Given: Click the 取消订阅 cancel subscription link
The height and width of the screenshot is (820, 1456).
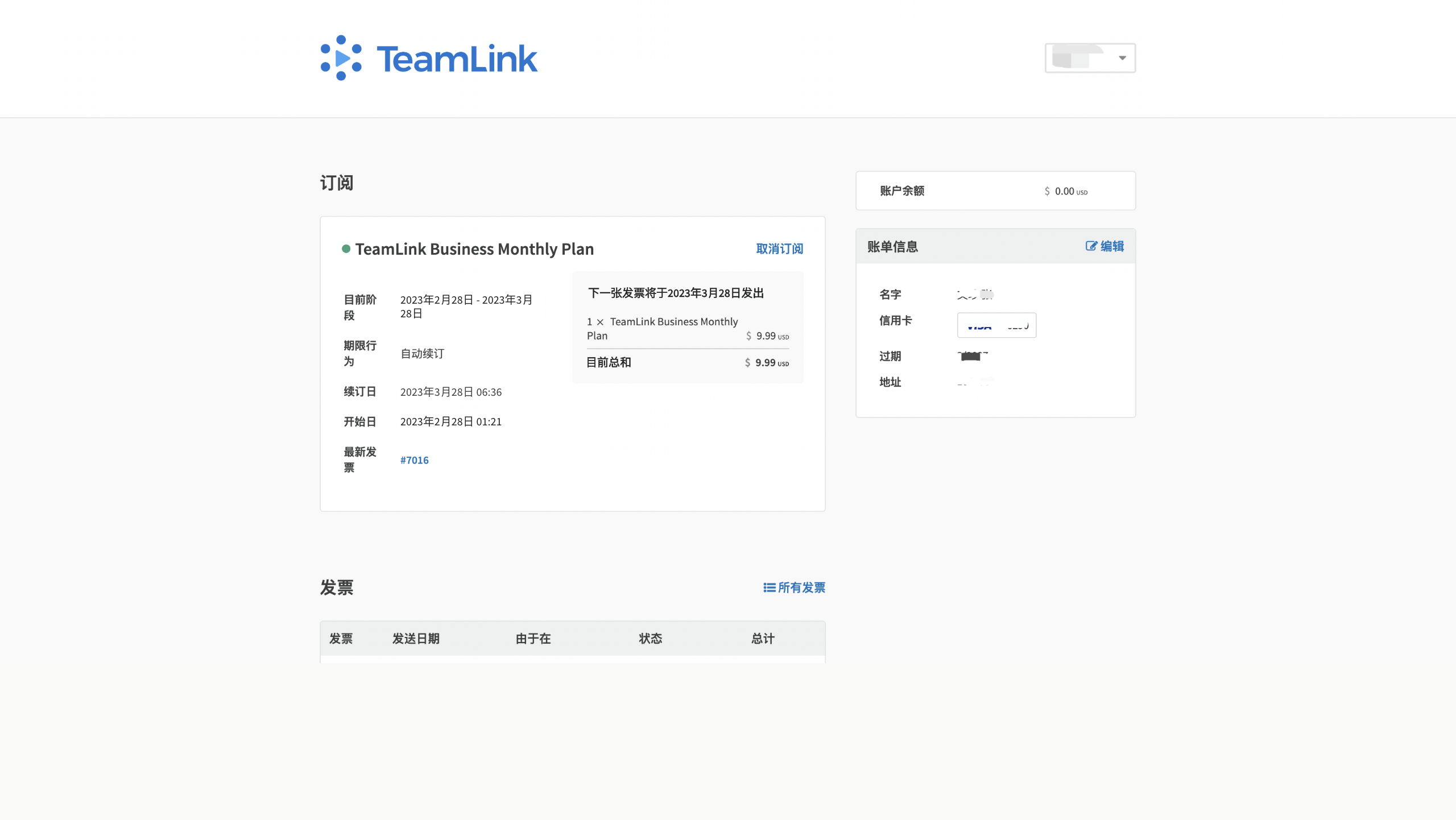Looking at the screenshot, I should click(779, 249).
